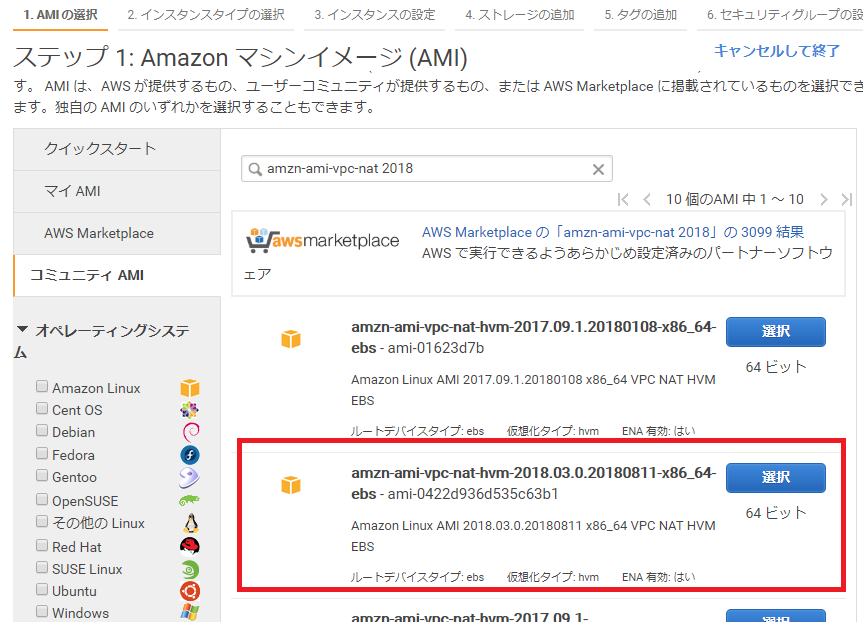Go to 4. ストレージの追加 step tab
The height and width of the screenshot is (622, 863).
[520, 15]
